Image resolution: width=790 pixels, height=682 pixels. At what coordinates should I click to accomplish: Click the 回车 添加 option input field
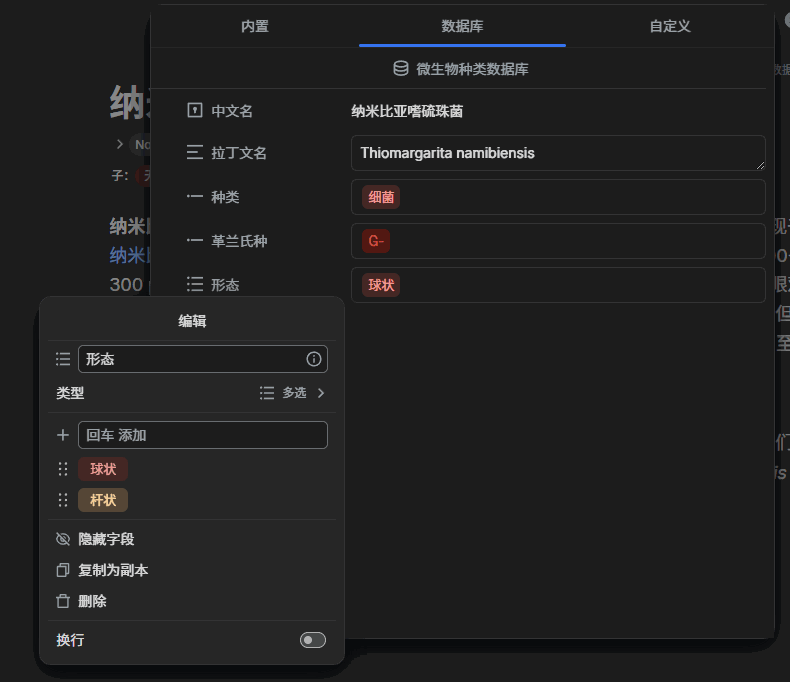click(202, 435)
